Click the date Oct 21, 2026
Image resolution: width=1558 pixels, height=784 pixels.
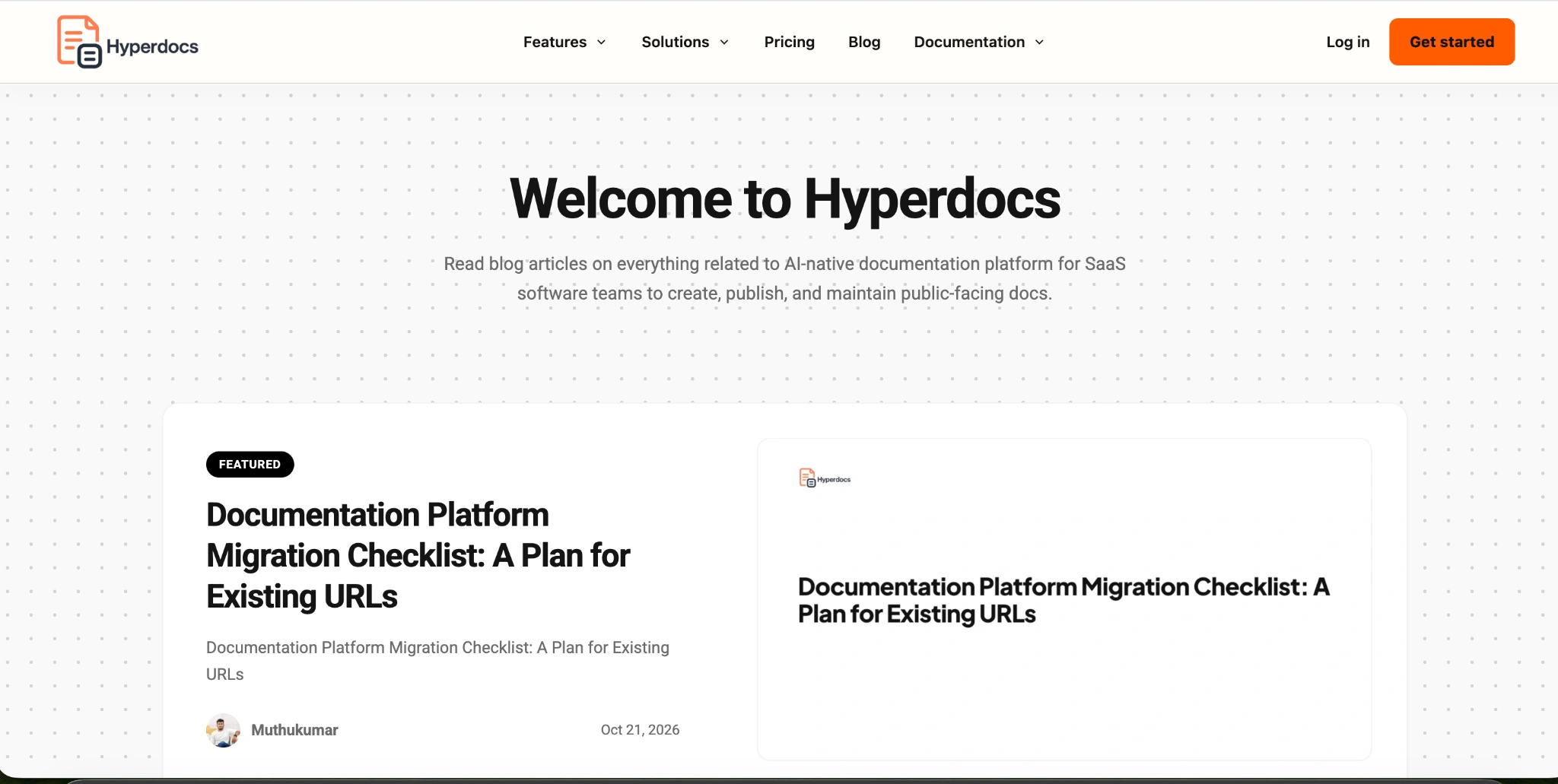[640, 730]
